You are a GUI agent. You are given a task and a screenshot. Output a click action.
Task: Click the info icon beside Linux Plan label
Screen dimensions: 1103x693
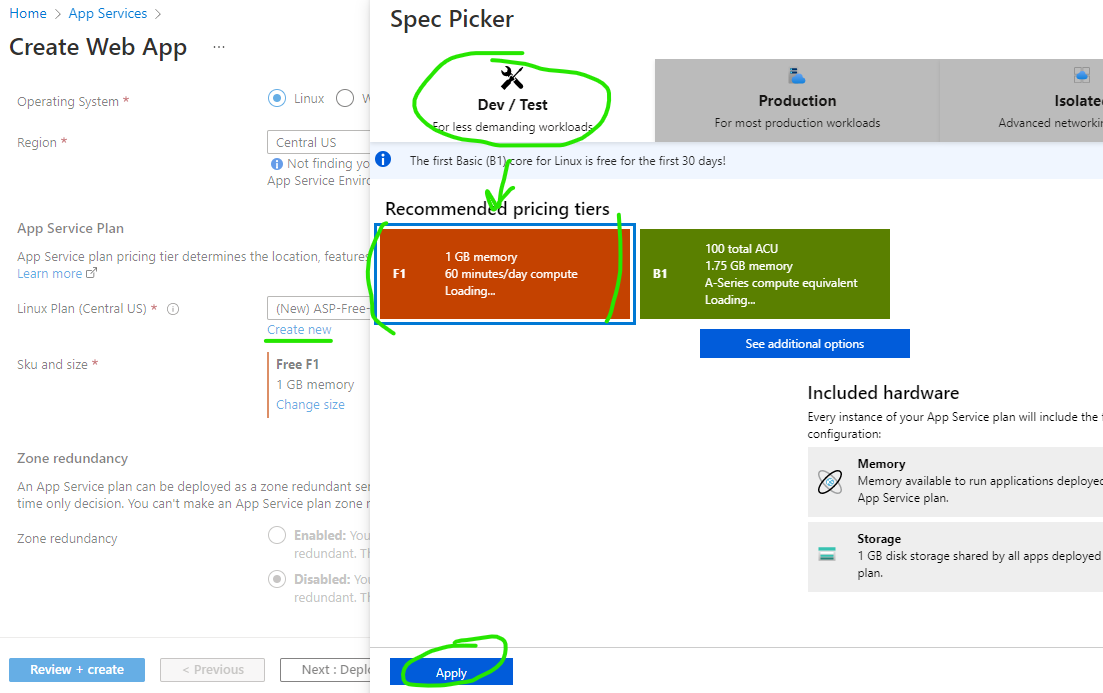(173, 309)
